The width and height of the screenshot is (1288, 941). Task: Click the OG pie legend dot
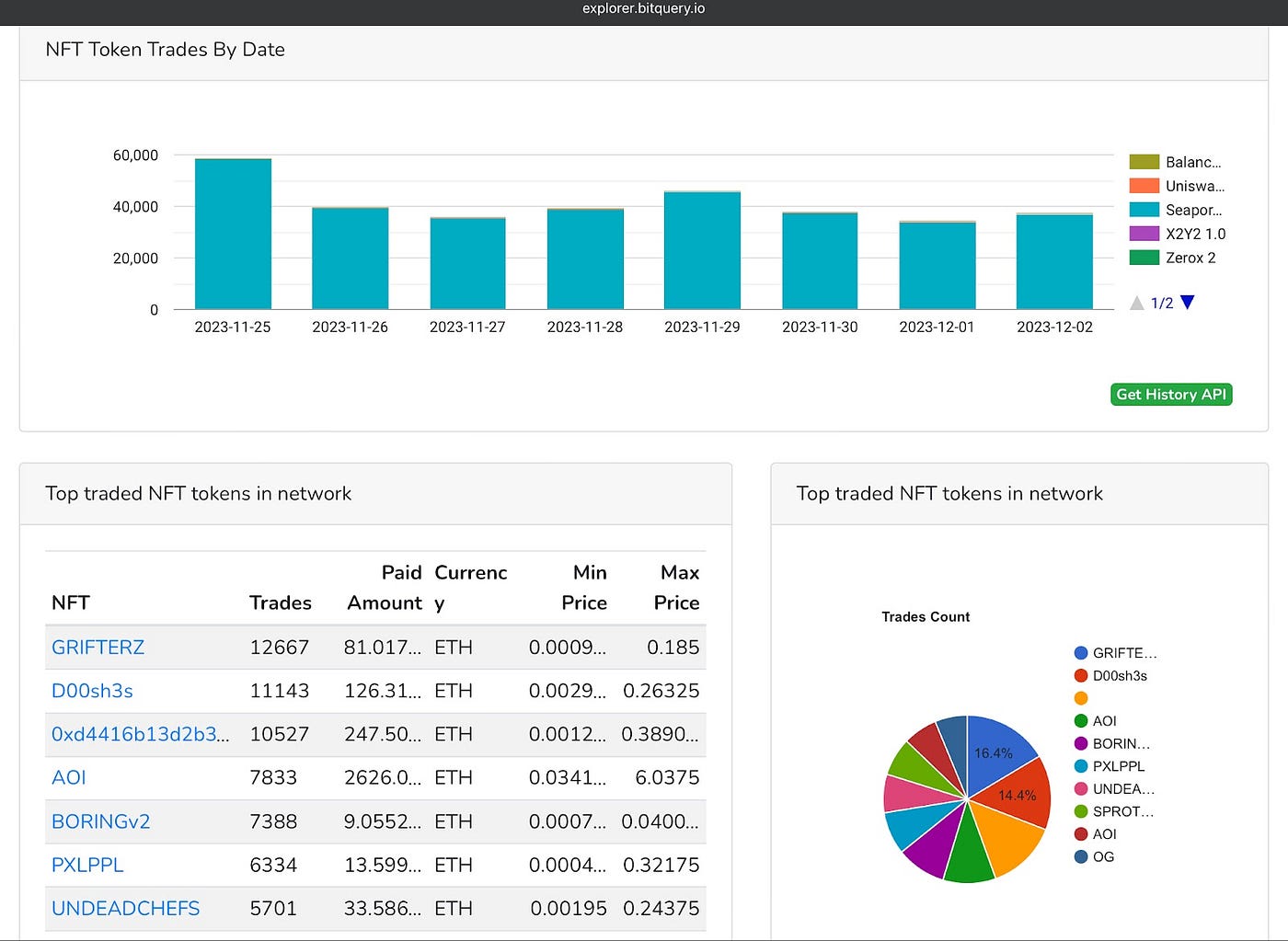[1081, 856]
